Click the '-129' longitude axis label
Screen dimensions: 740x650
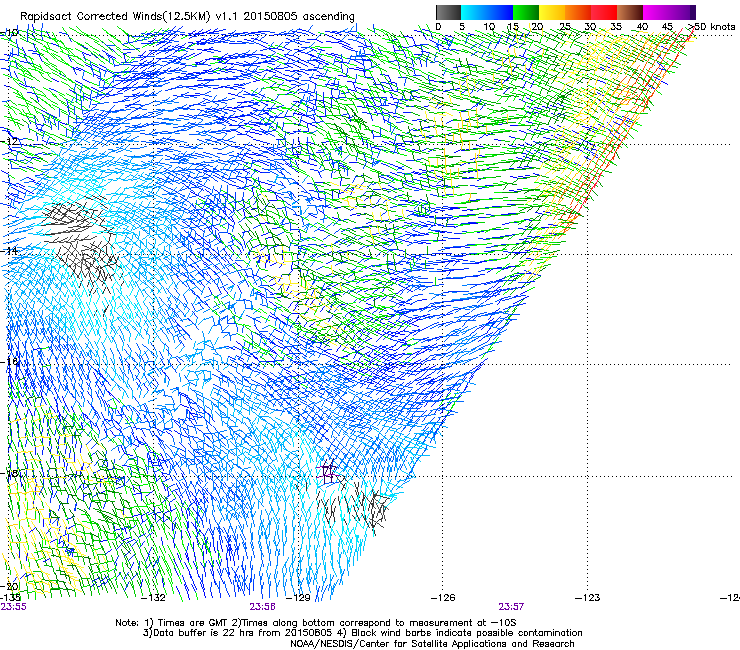(x=299, y=598)
